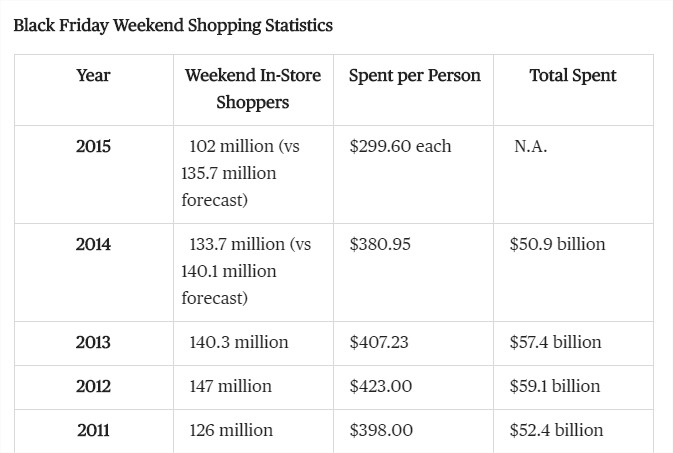This screenshot has height=453, width=673.
Task: Select the 2011 year cell
Action: [94, 430]
